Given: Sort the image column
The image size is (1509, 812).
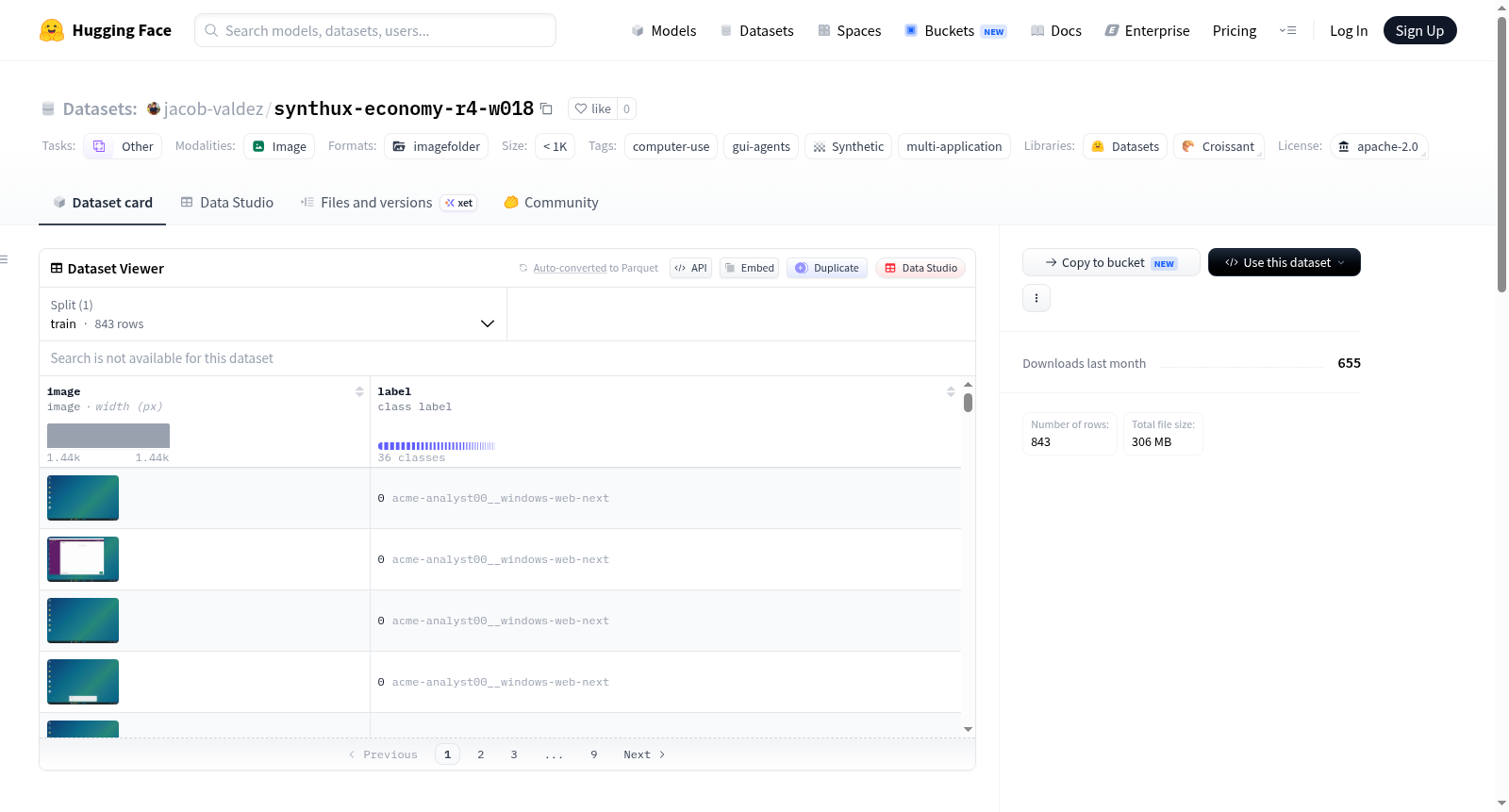Looking at the screenshot, I should (359, 391).
